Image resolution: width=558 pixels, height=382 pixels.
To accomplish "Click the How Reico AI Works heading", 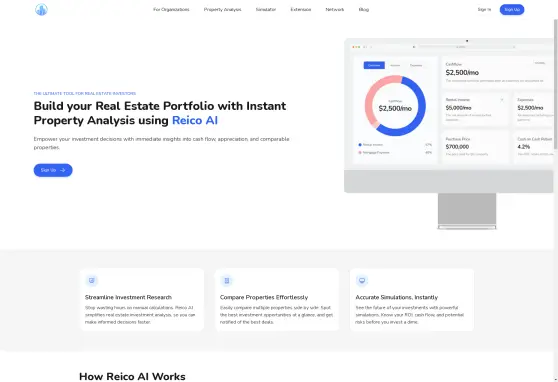I will tap(132, 376).
